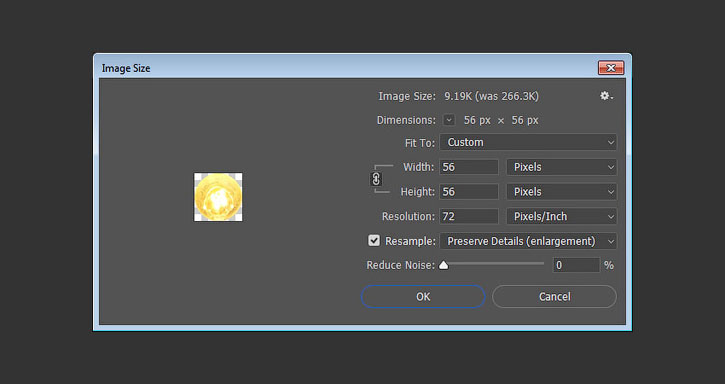Toggle the constrain proportions link icon
This screenshot has height=384, width=725.
pyautogui.click(x=376, y=179)
